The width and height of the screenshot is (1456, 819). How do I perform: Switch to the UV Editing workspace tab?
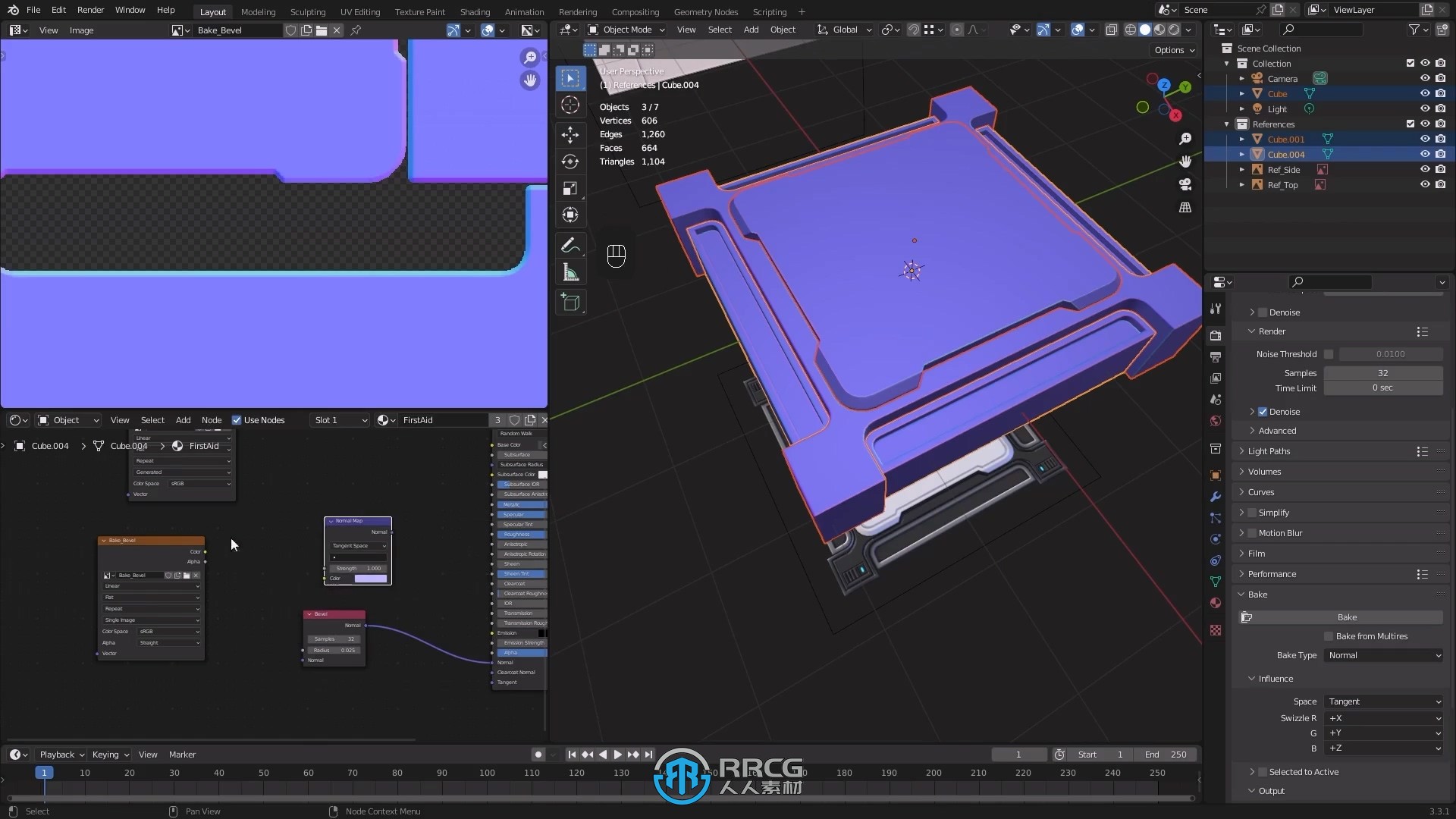[x=360, y=11]
